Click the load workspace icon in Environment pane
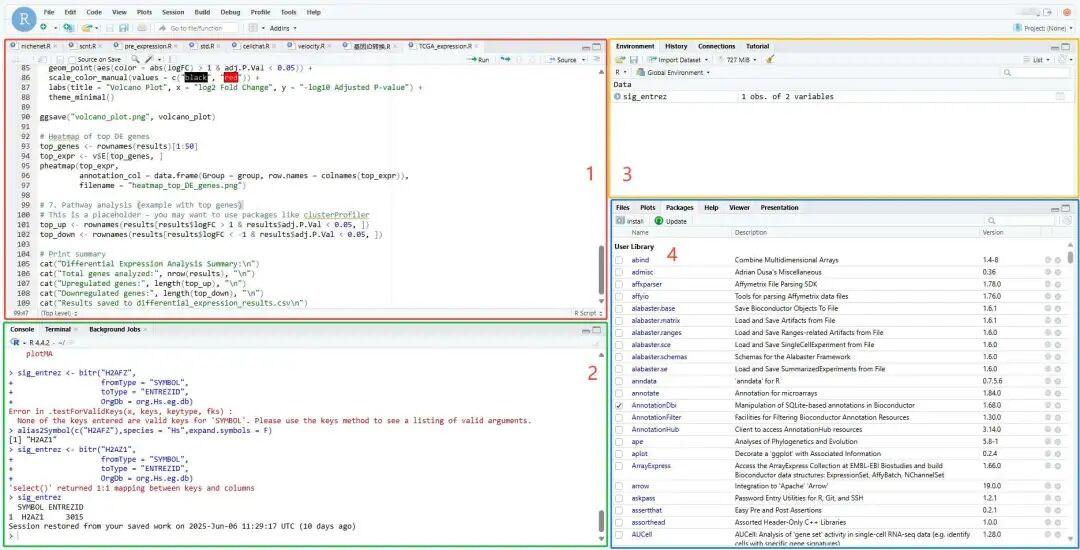The width and height of the screenshot is (1080, 550). pyautogui.click(x=620, y=60)
